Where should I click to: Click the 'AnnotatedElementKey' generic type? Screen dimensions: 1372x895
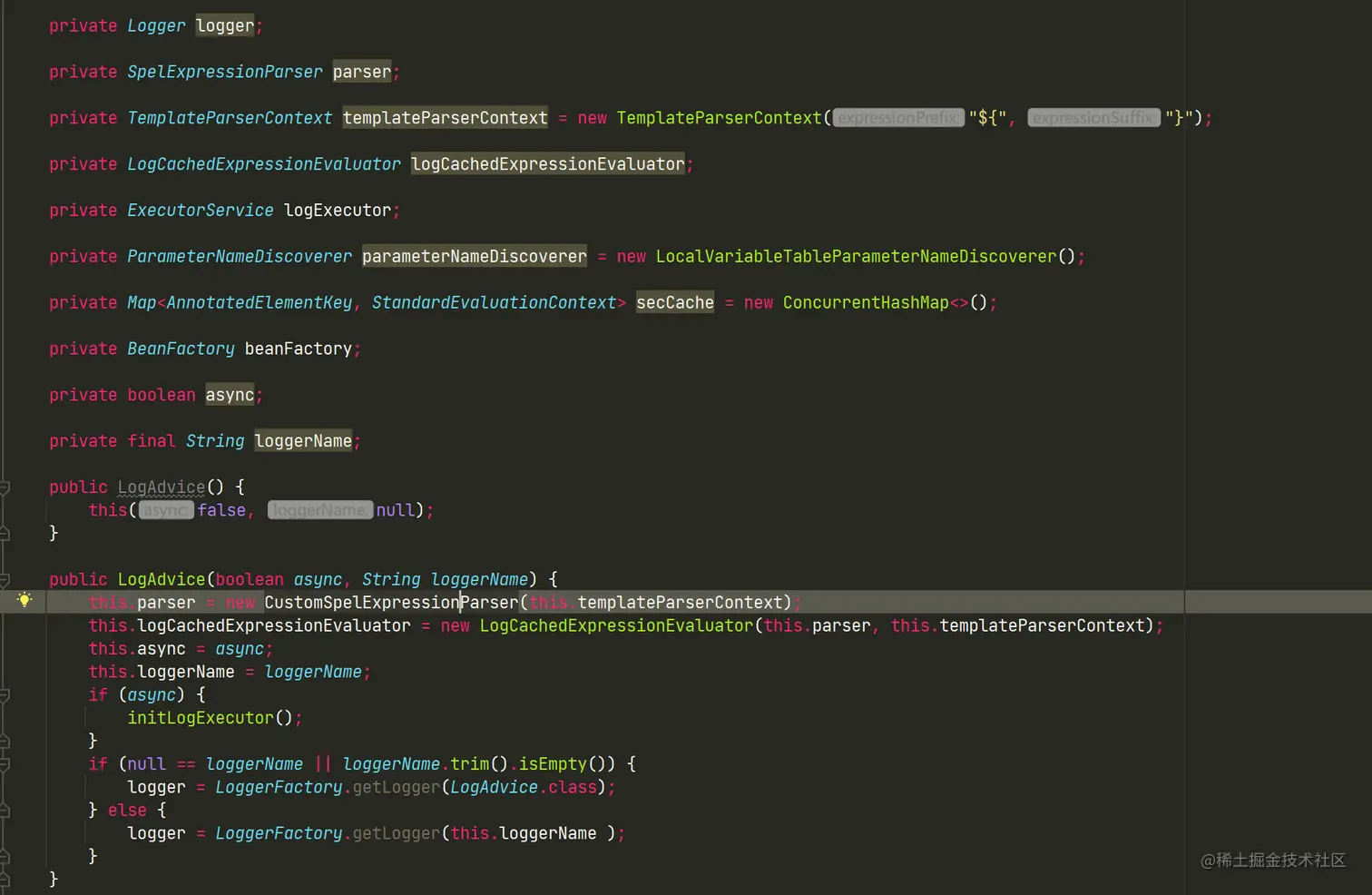260,303
